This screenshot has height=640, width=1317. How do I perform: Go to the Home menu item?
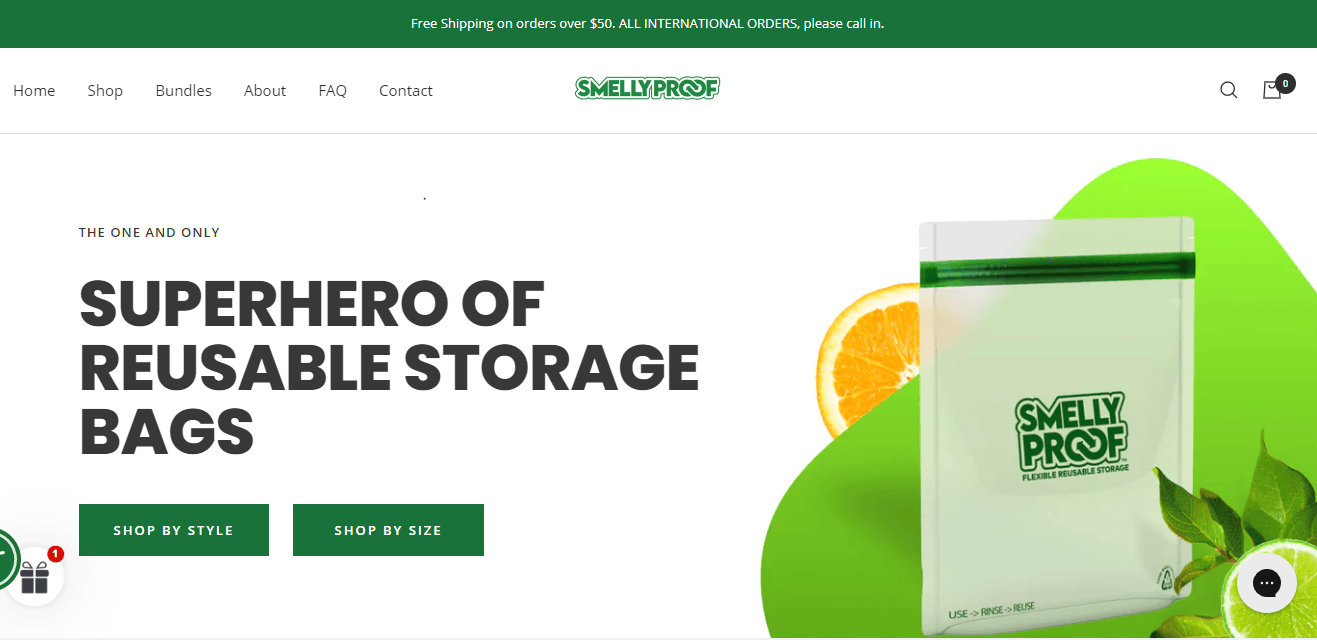pos(34,91)
